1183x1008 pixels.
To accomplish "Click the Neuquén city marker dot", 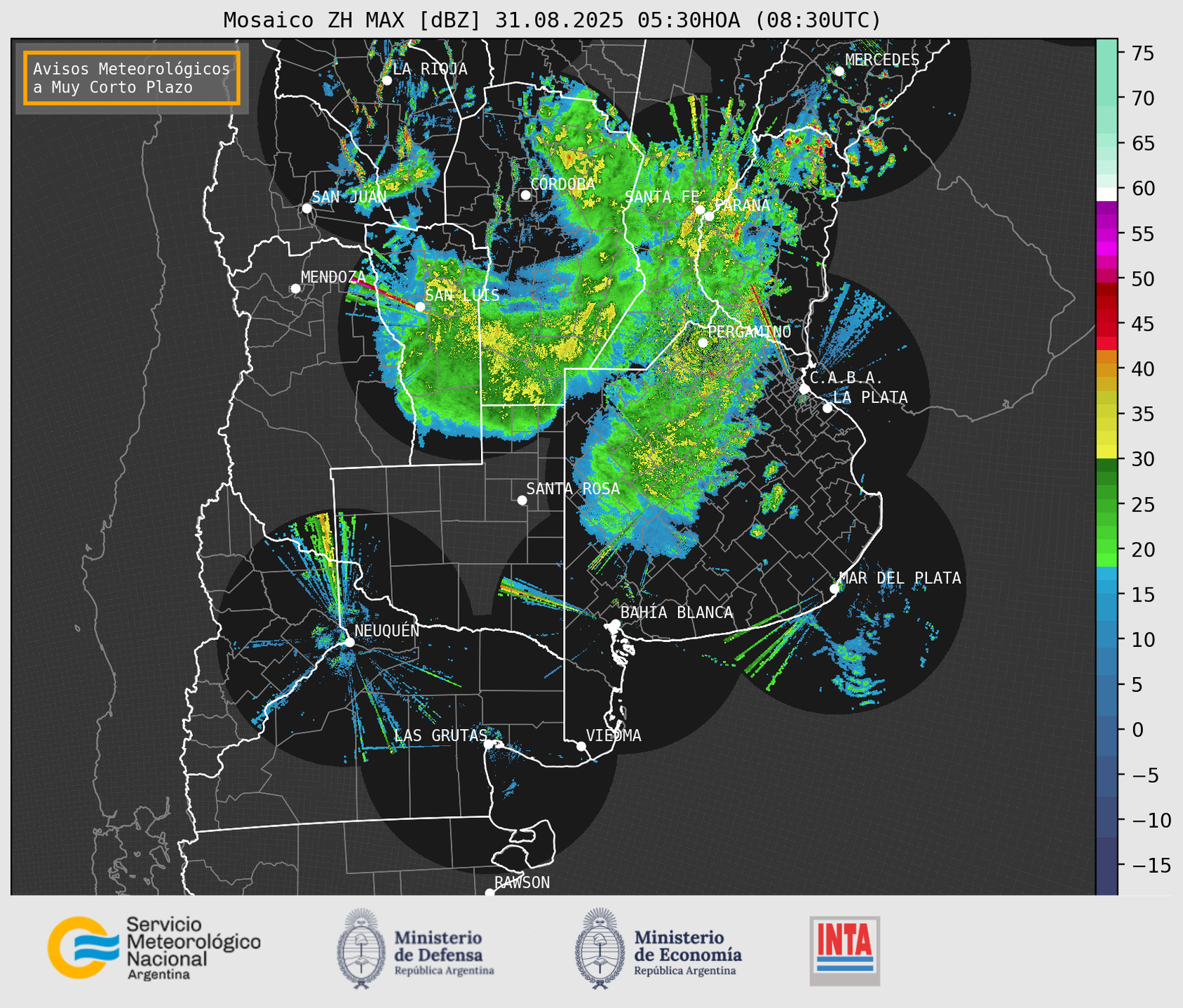I will [x=349, y=642].
